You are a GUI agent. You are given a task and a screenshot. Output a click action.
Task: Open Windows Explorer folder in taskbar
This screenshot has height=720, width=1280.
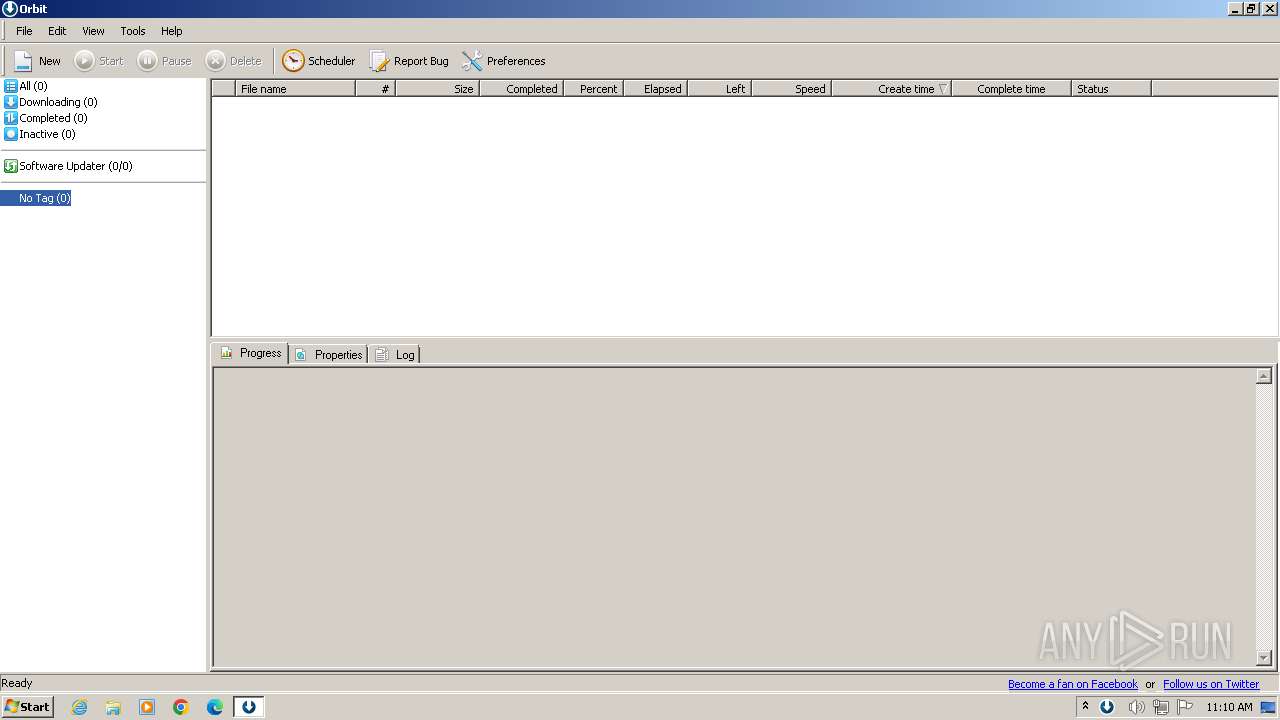113,707
